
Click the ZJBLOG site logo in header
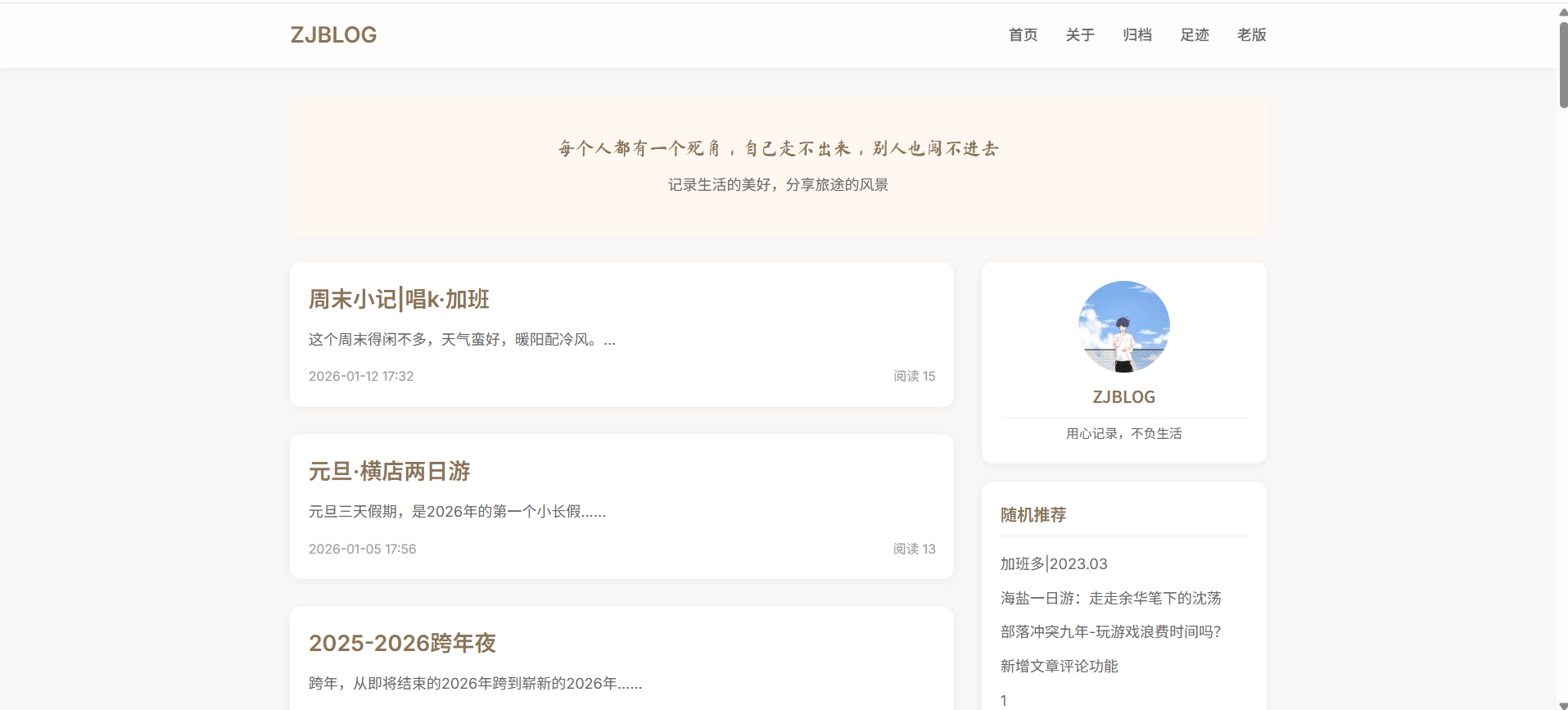[x=333, y=35]
